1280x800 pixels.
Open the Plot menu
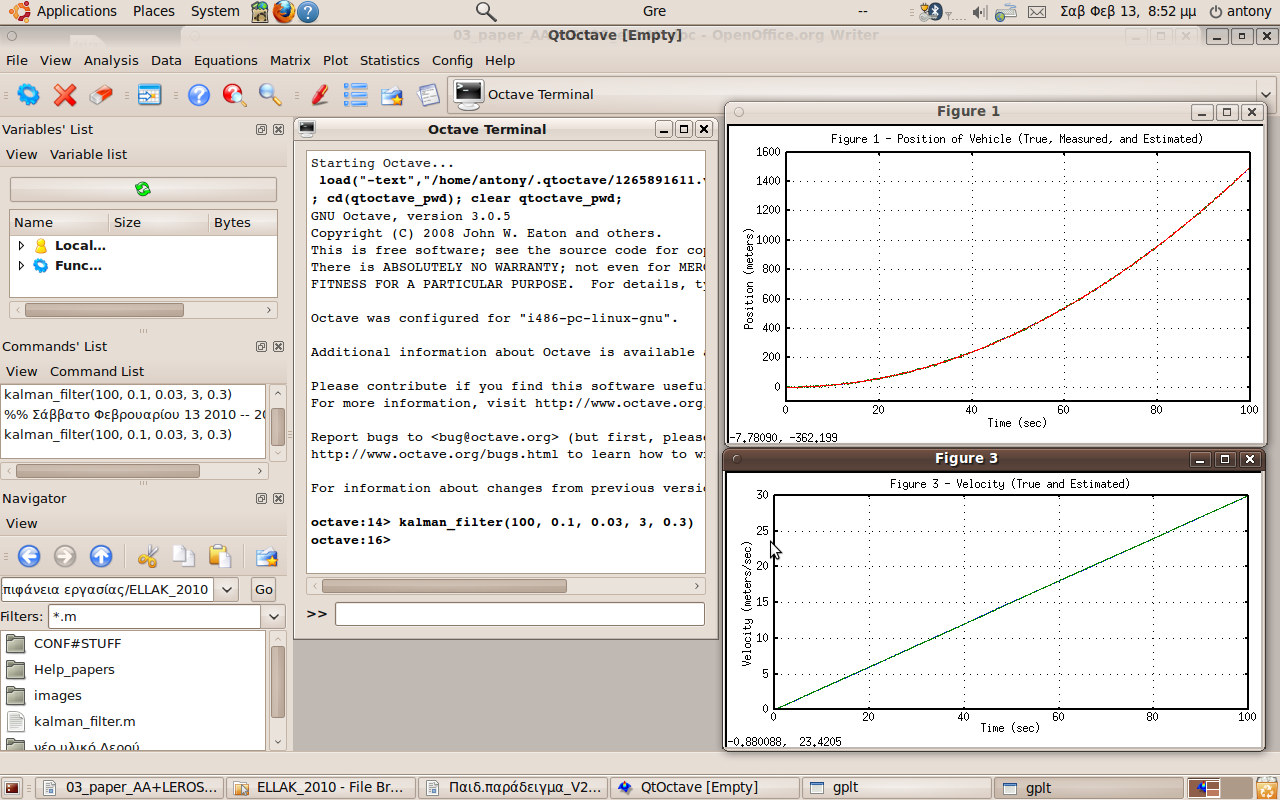336,60
